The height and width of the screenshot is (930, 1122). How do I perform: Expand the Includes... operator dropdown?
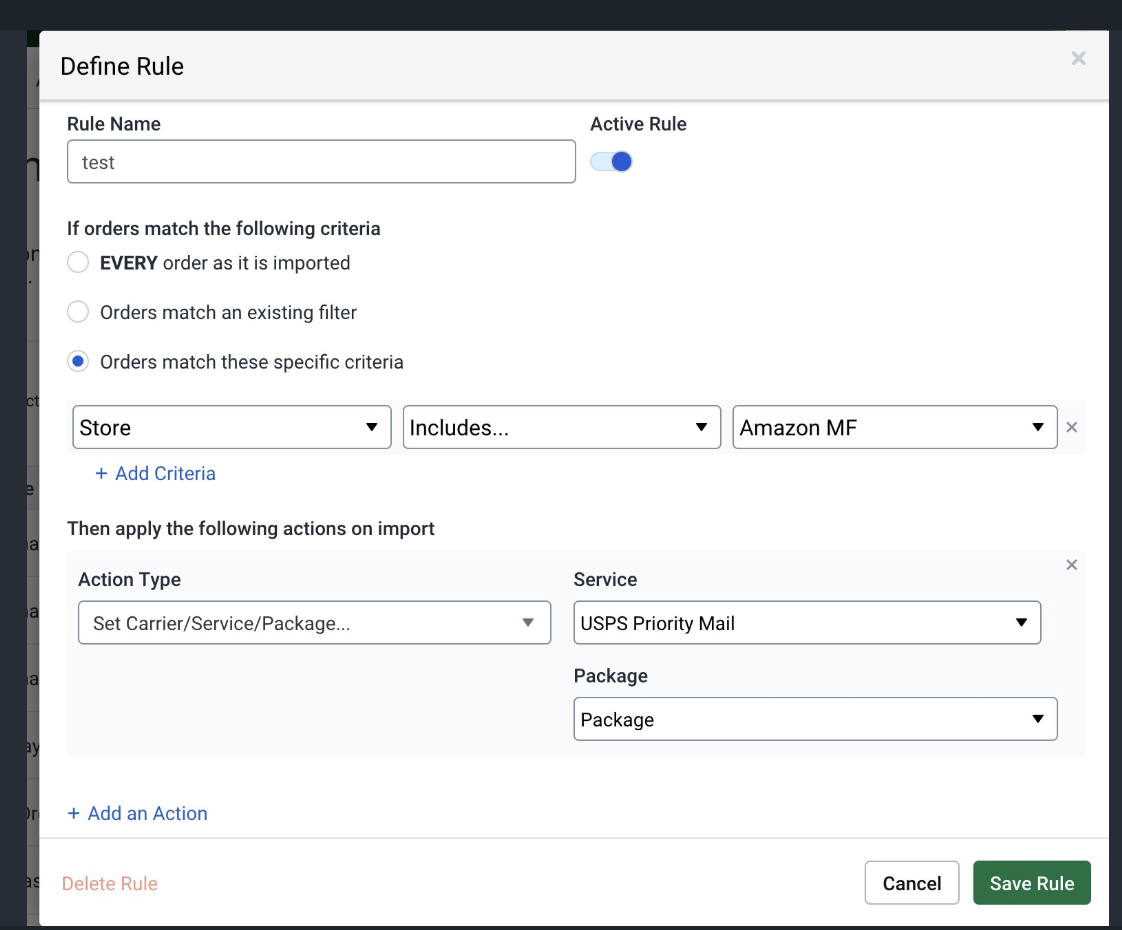click(561, 427)
